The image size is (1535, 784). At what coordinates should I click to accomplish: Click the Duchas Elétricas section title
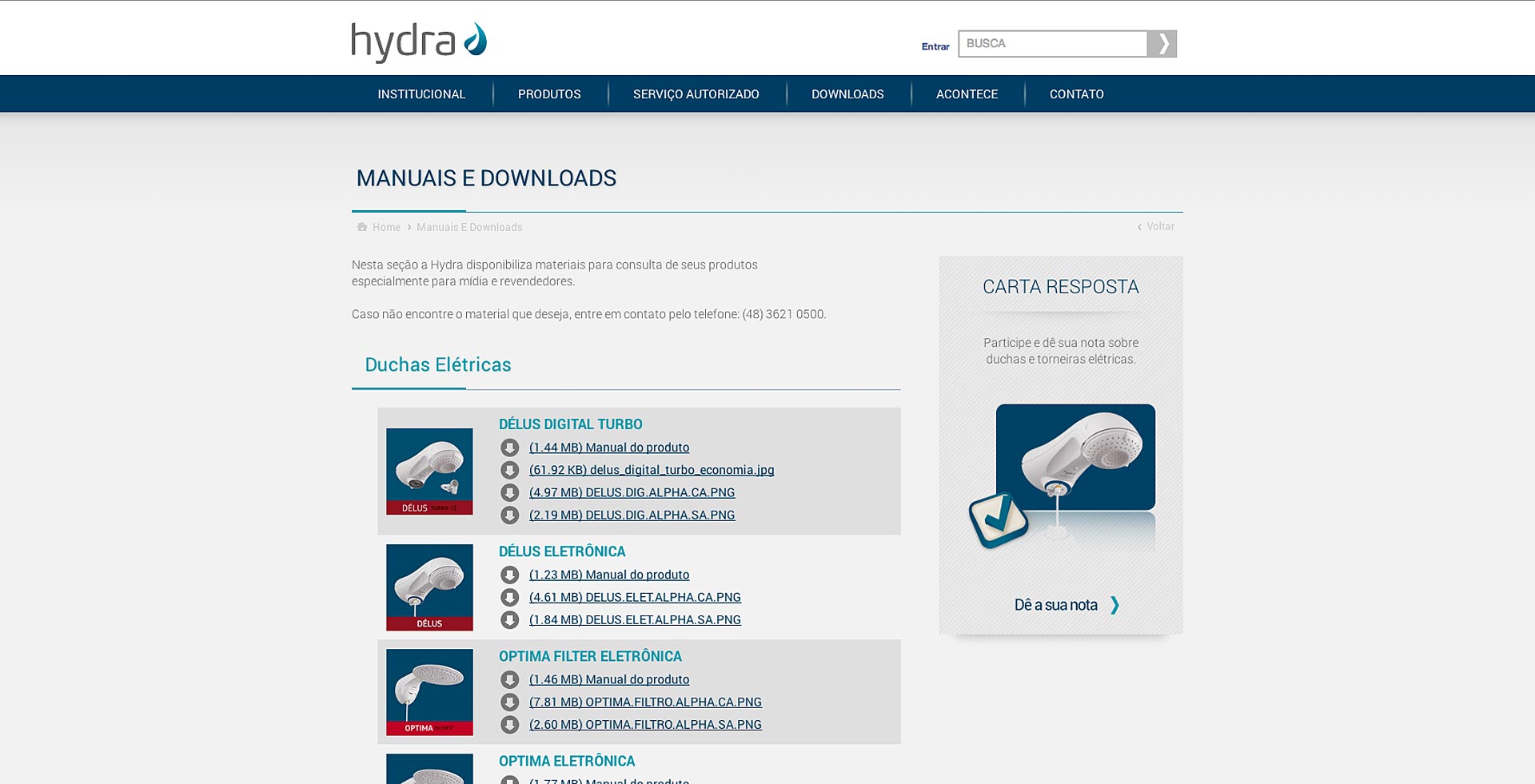pos(438,364)
